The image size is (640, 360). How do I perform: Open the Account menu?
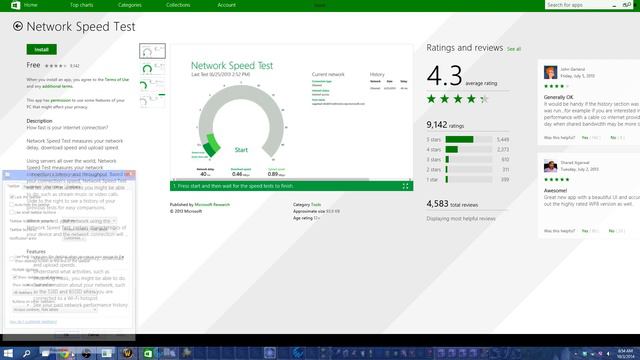pyautogui.click(x=227, y=5)
